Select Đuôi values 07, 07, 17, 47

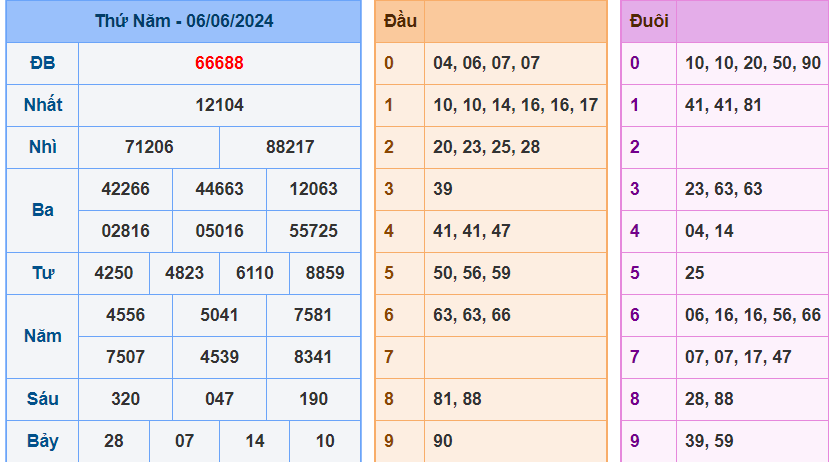(738, 357)
